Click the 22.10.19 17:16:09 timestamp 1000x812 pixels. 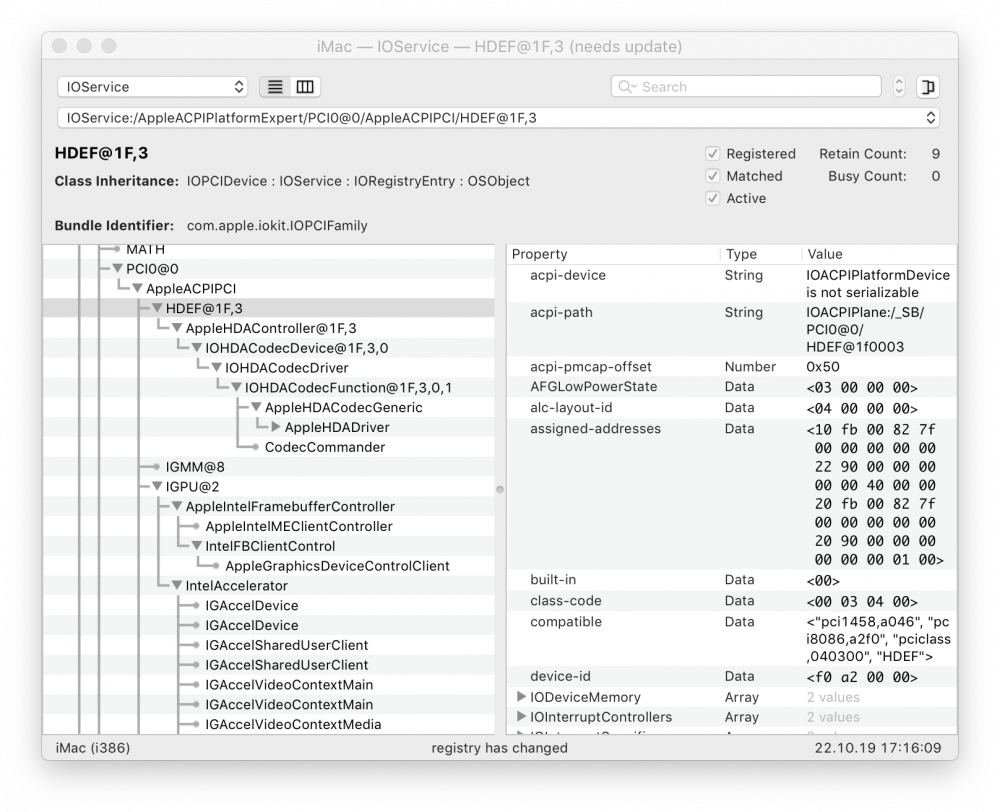point(878,748)
